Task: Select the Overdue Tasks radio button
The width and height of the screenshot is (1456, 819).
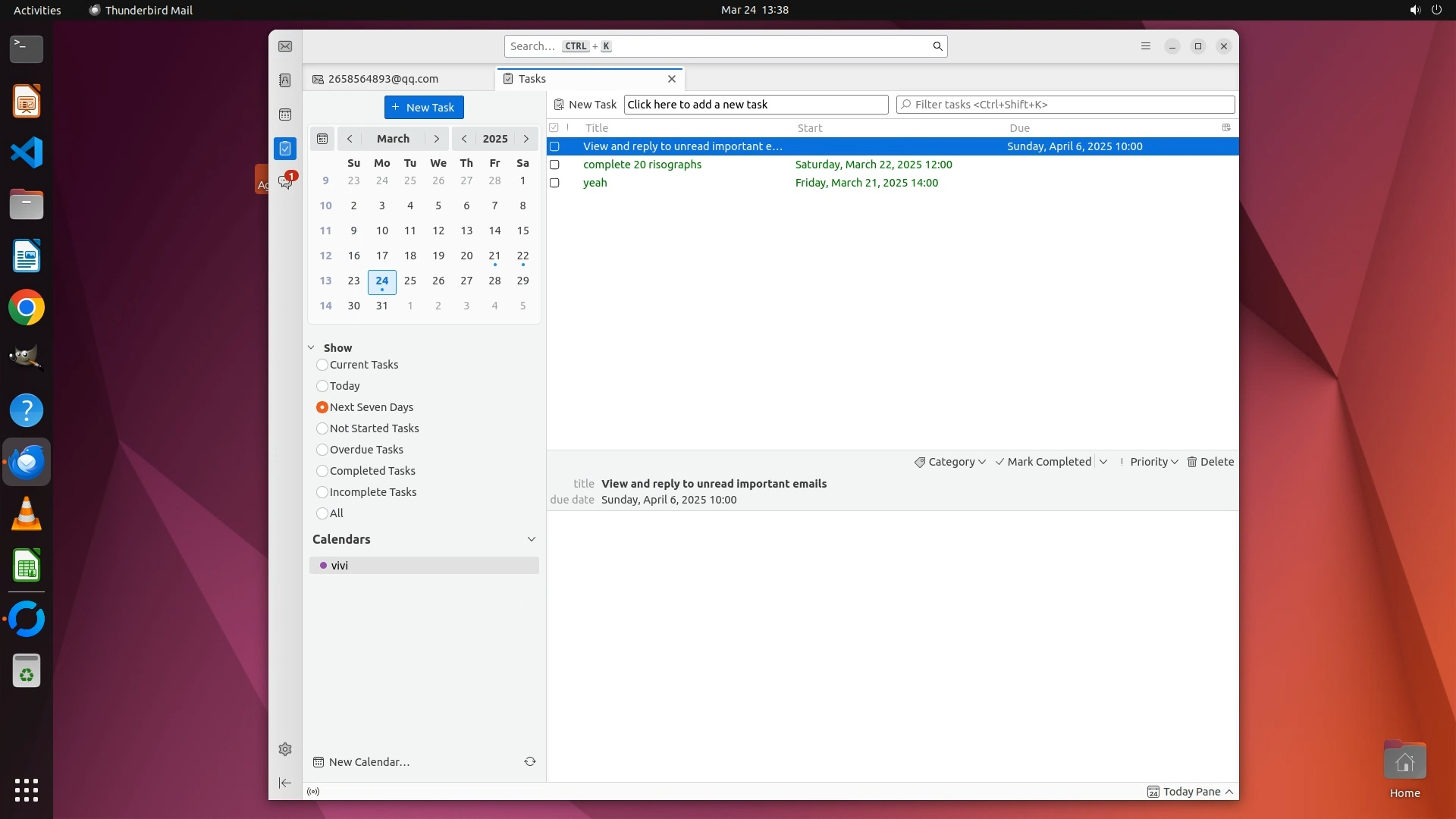Action: tap(322, 450)
